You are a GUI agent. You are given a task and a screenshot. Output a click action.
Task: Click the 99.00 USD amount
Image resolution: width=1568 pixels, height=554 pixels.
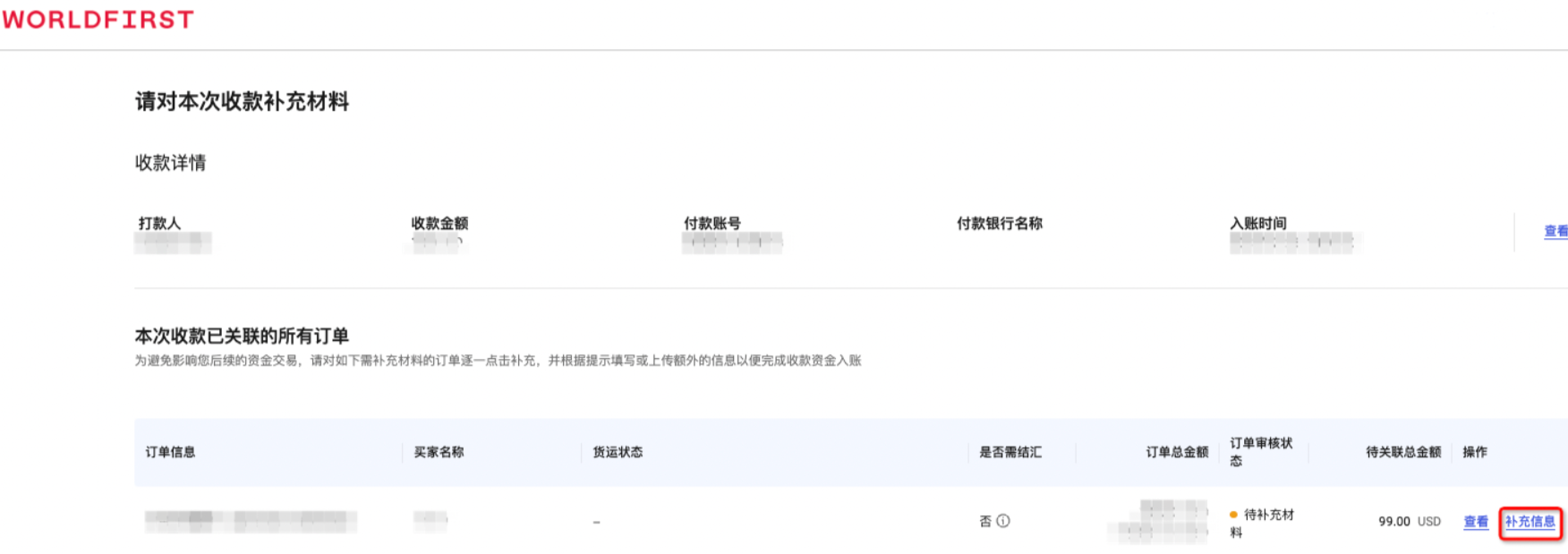click(x=1408, y=521)
